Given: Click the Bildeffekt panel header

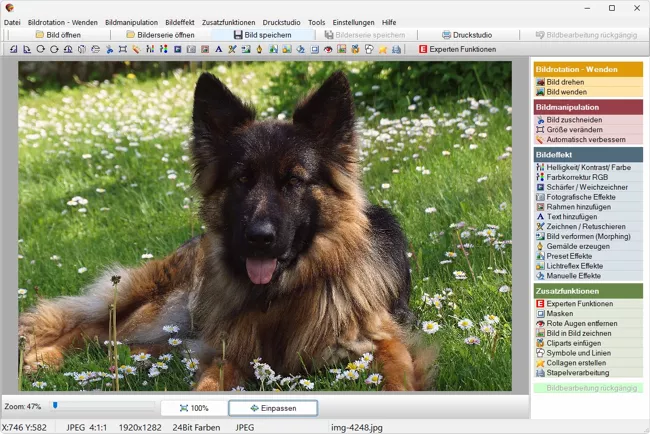Looking at the screenshot, I should pyautogui.click(x=588, y=155).
